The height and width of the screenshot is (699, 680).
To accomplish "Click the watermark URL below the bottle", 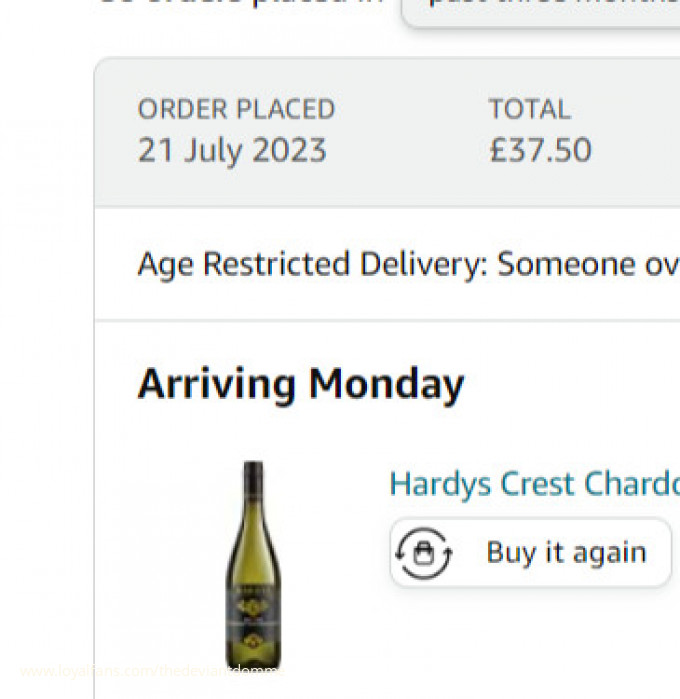I will coord(150,671).
